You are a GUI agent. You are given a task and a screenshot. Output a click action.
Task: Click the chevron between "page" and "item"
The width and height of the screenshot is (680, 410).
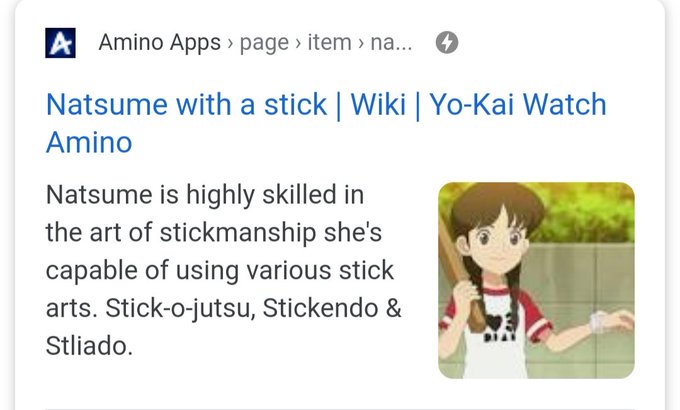pyautogui.click(x=298, y=43)
